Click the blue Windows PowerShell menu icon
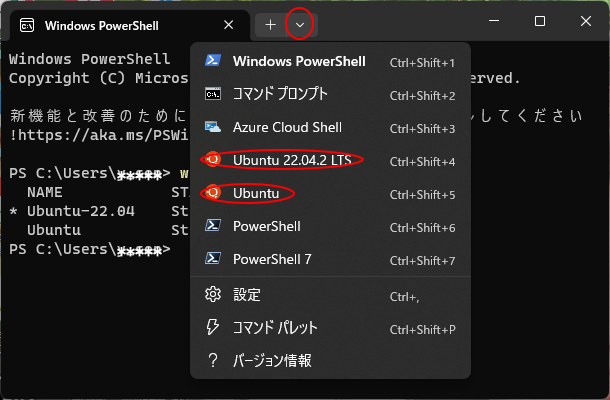The width and height of the screenshot is (610, 400). [213, 60]
